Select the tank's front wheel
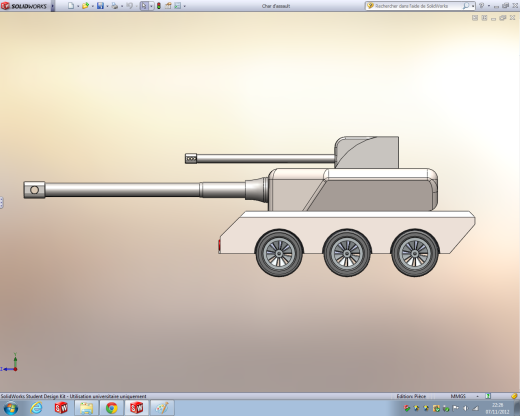This screenshot has height=416, width=520. coord(279,253)
